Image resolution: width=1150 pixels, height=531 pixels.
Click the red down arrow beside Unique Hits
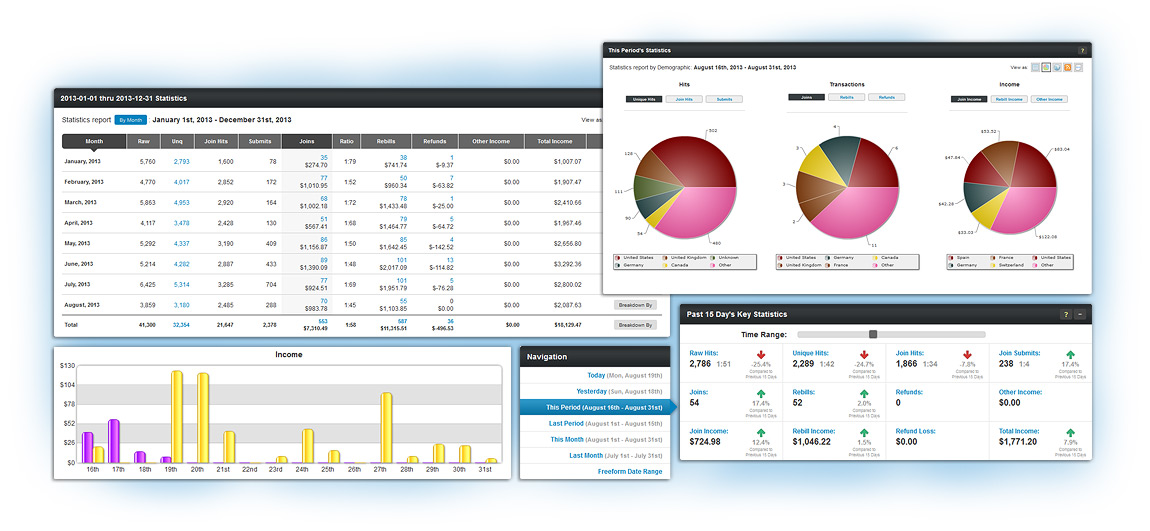point(864,355)
